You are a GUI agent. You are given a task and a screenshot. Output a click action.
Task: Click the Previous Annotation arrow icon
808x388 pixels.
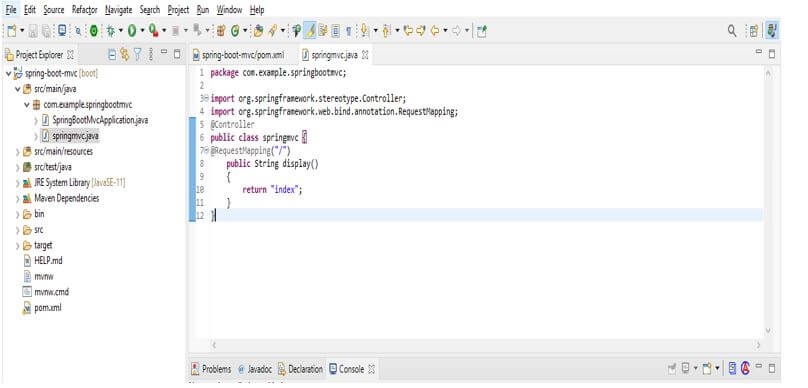[386, 31]
